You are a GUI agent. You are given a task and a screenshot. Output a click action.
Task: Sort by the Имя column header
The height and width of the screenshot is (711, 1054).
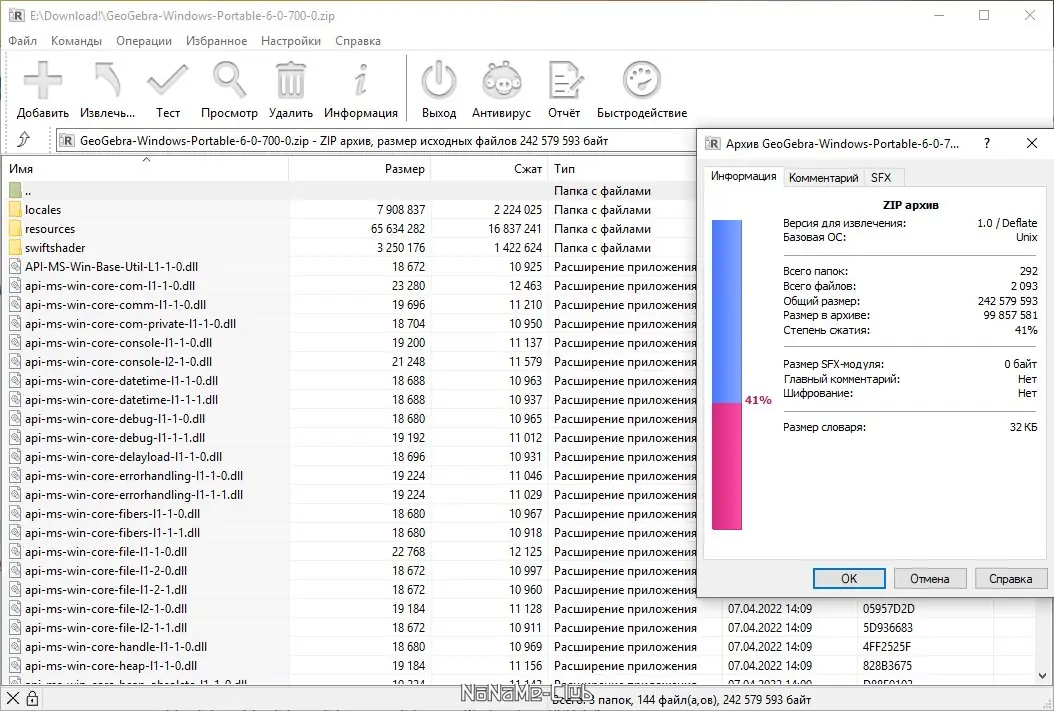[147, 169]
